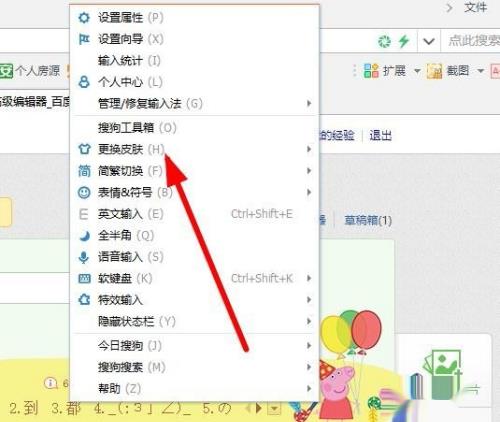Expand 更换皮肤 submenu arrow
Viewport: 500px width, 422px height.
(309, 149)
